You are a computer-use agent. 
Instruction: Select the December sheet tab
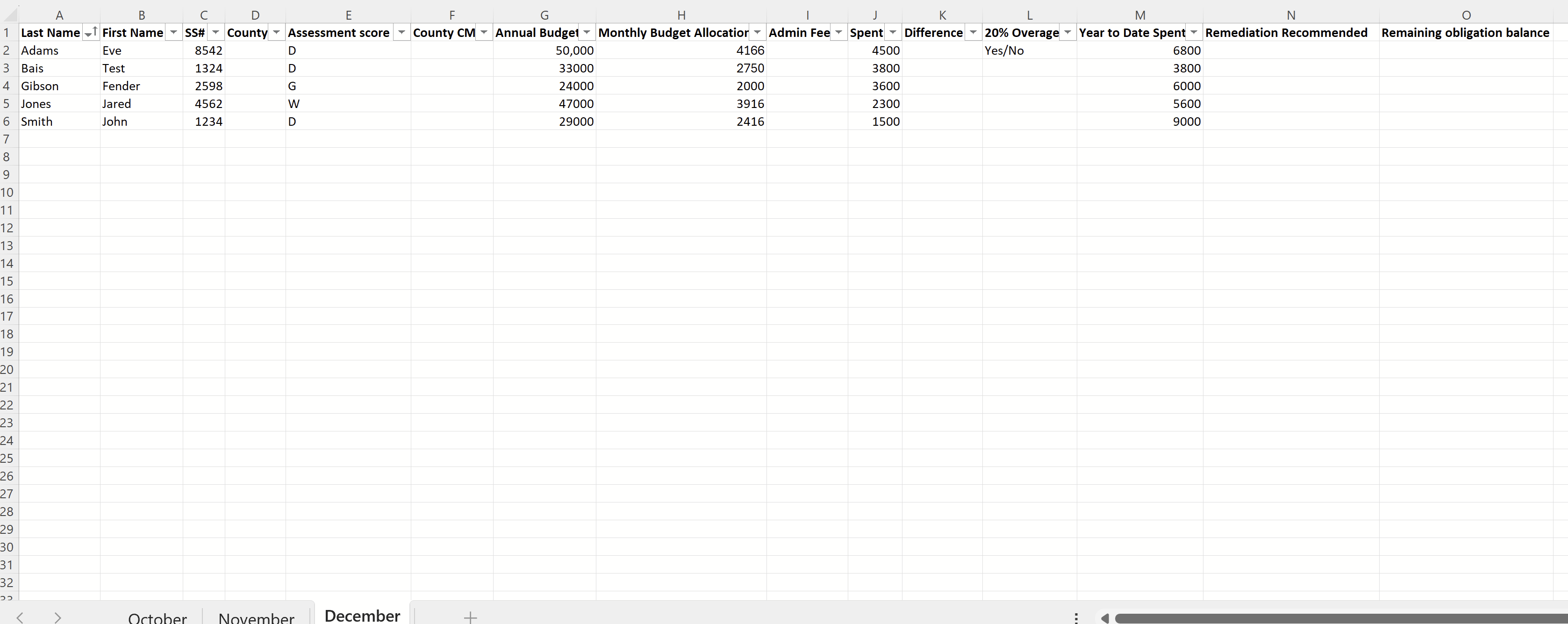pyautogui.click(x=362, y=615)
